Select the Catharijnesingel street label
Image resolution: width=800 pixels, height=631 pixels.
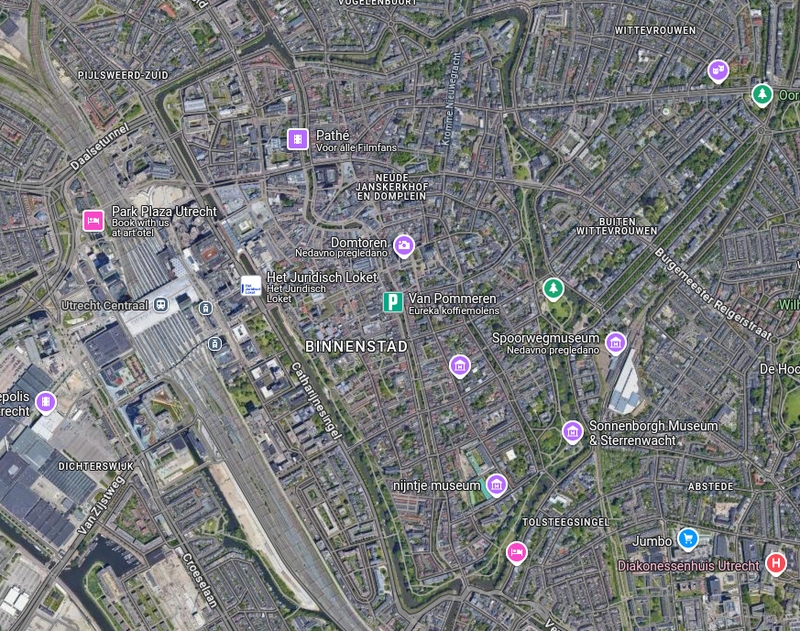pyautogui.click(x=315, y=400)
